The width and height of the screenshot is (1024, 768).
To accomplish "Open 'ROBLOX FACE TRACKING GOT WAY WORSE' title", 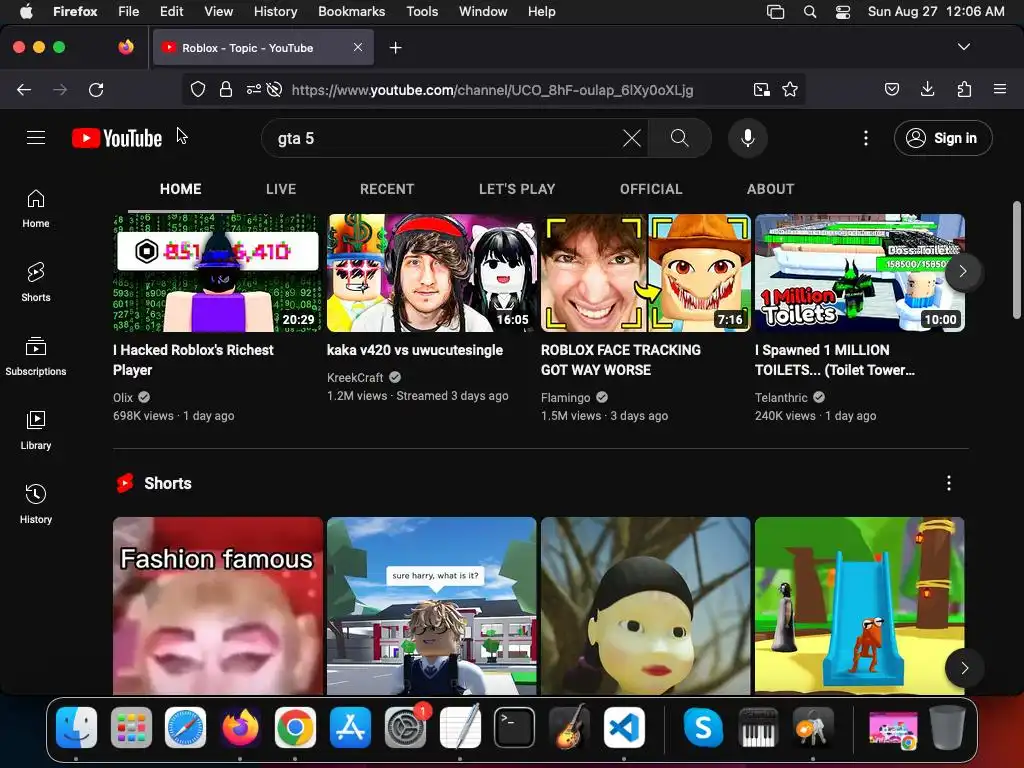I will tap(620, 360).
